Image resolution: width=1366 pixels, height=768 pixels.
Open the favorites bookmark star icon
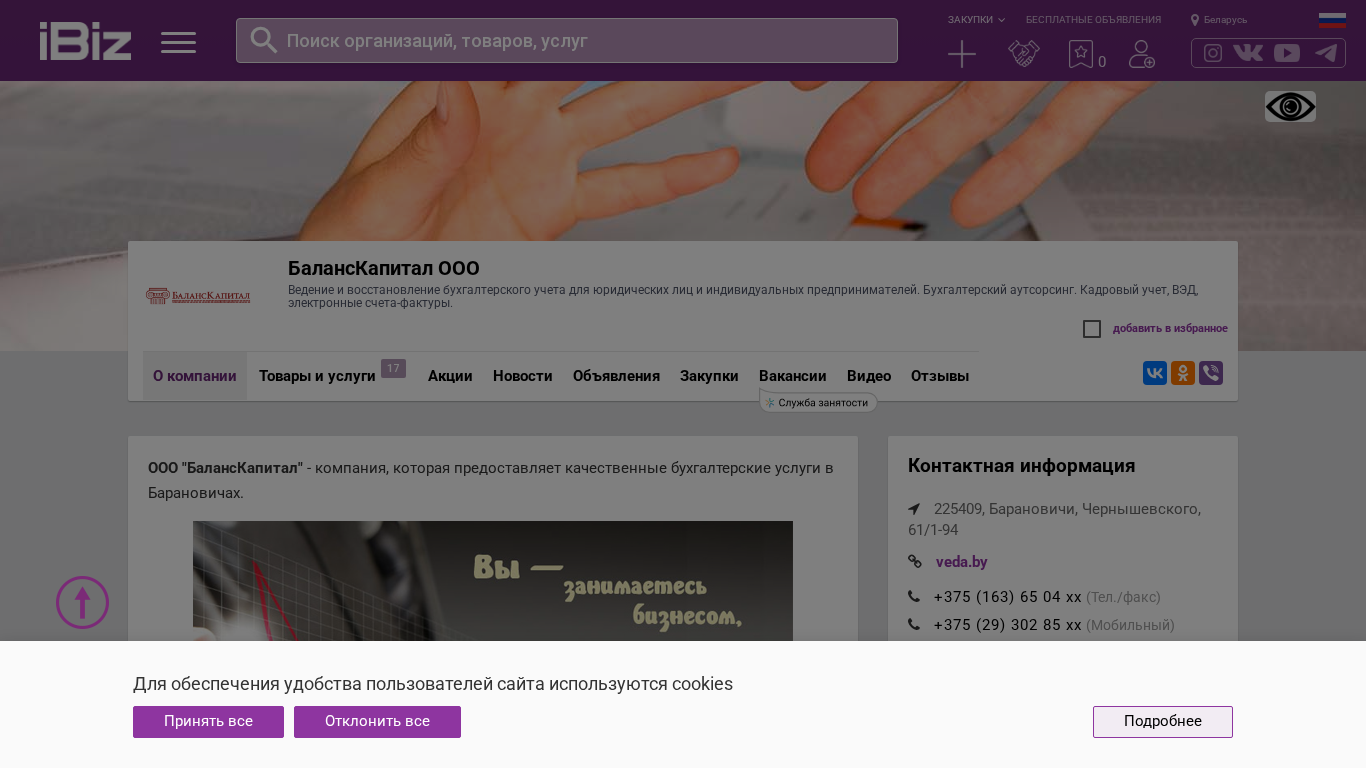[x=1080, y=54]
